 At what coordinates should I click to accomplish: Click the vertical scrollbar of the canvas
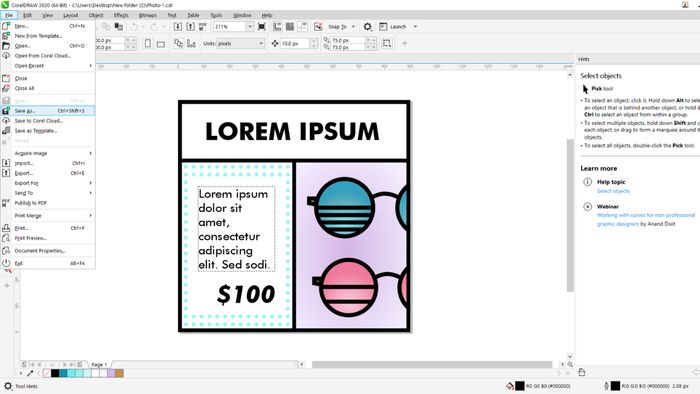tap(570, 216)
